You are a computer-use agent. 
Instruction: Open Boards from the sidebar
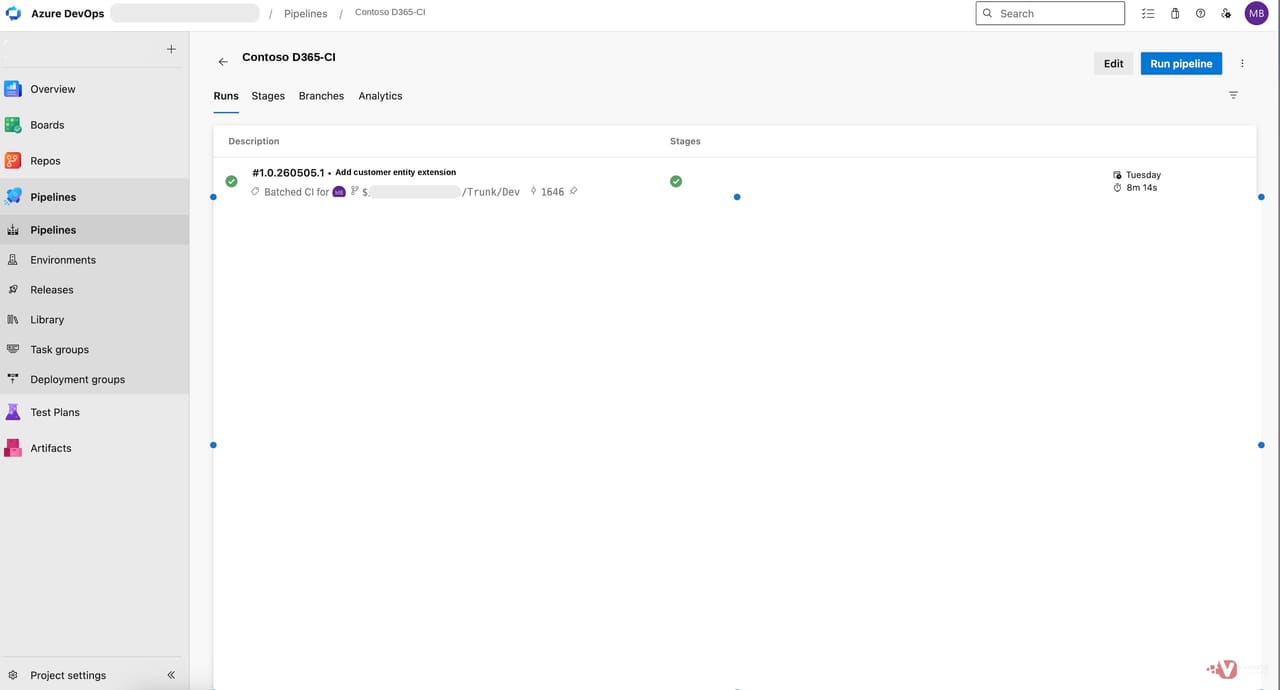[47, 125]
